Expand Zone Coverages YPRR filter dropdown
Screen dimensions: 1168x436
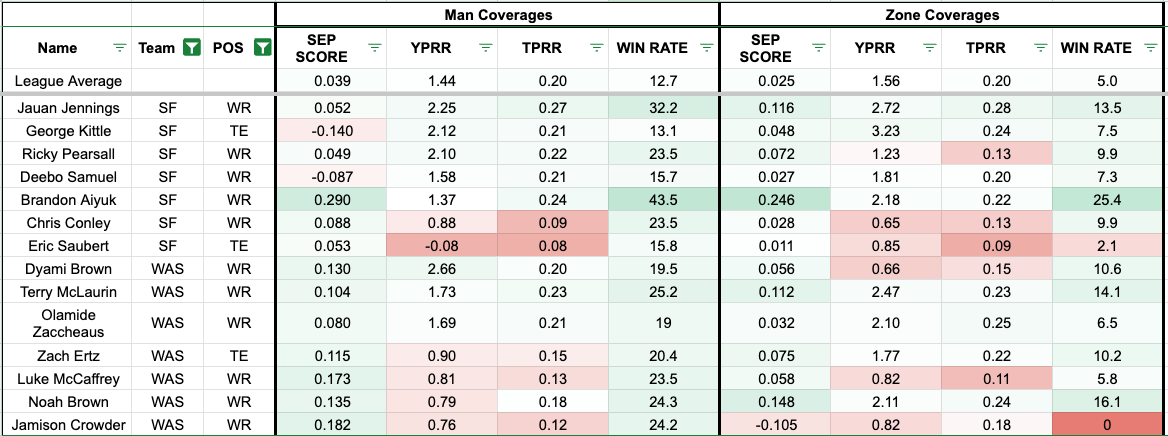(x=930, y=47)
